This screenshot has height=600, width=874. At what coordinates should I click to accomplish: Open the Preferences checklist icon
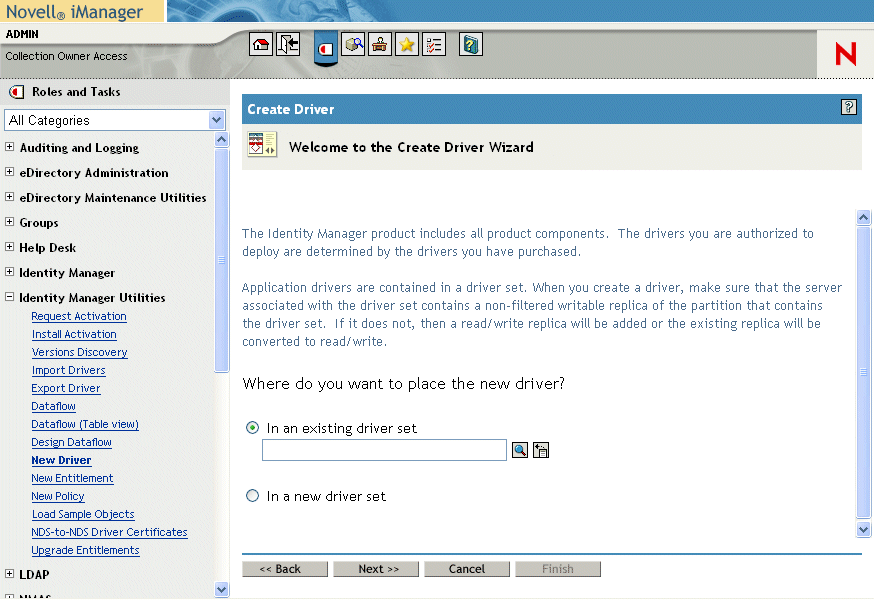click(434, 44)
